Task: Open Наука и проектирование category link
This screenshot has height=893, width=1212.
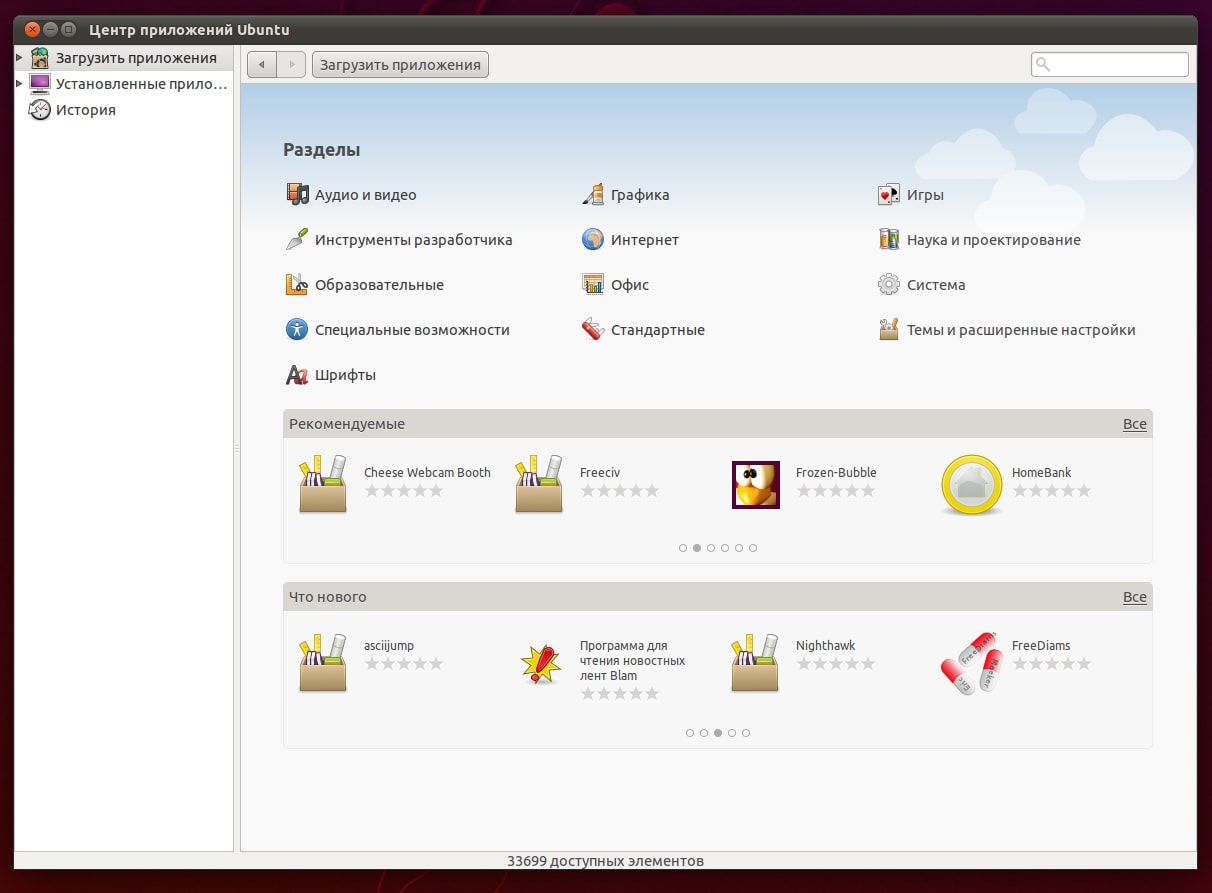Action: tap(994, 240)
